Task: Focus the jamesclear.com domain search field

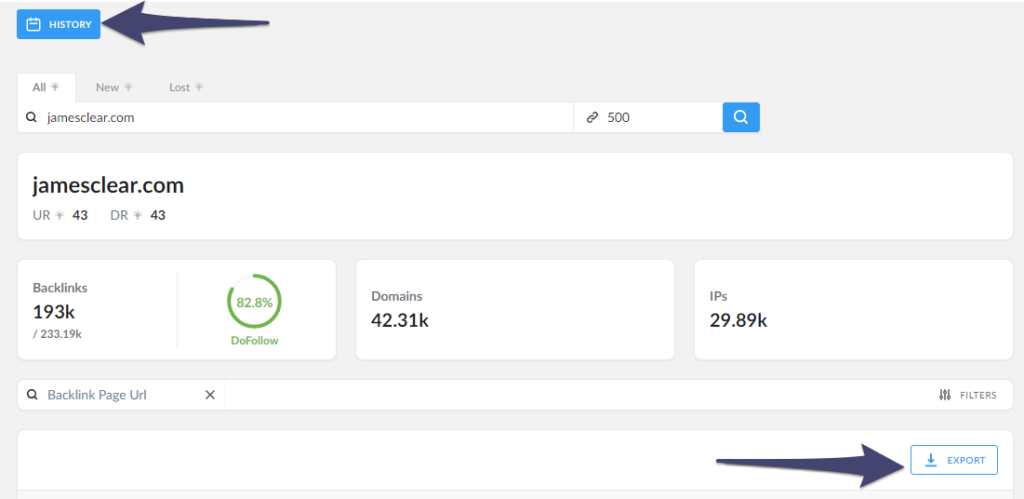Action: tap(295, 118)
